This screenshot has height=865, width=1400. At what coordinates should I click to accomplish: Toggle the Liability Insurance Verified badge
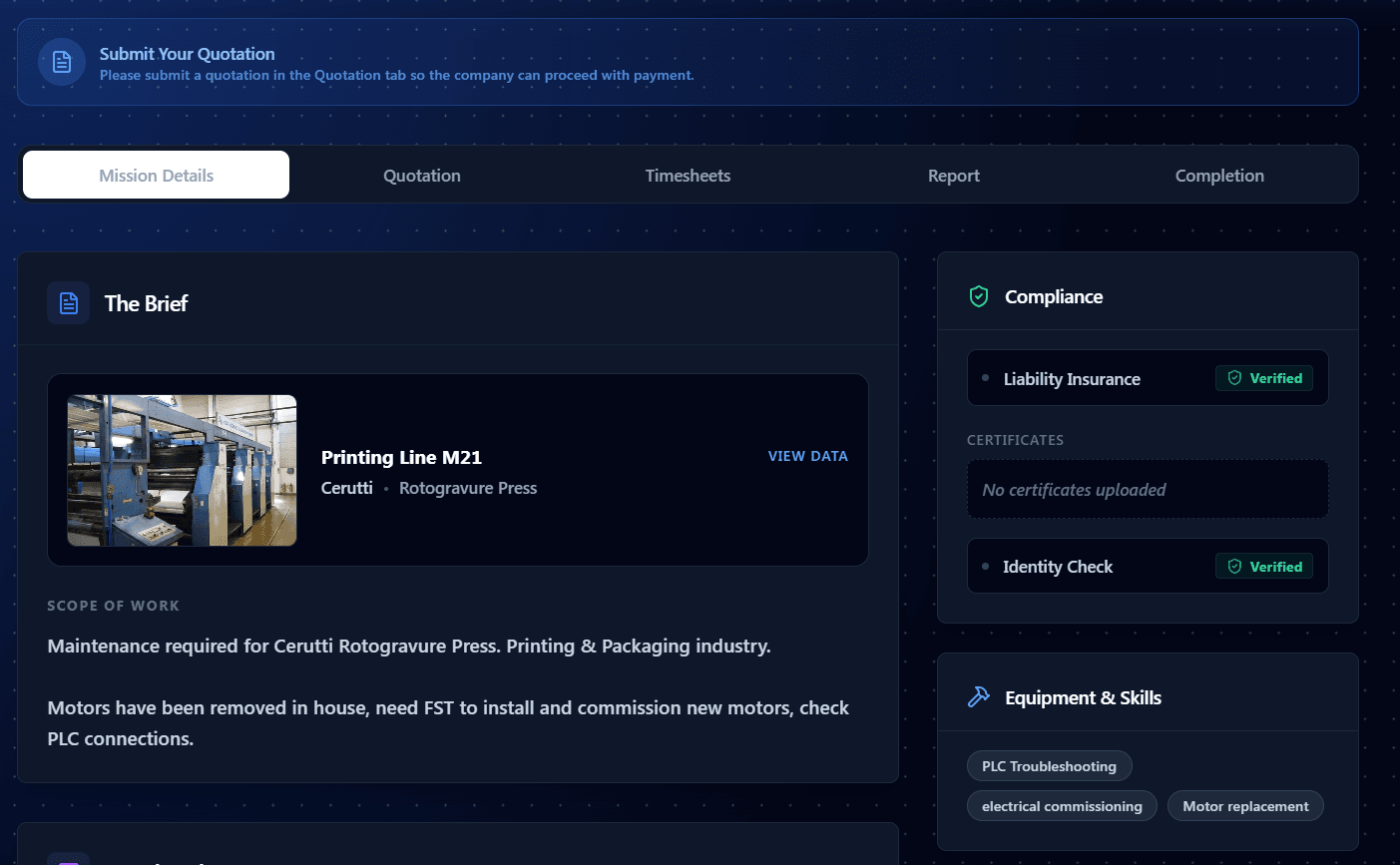[1265, 378]
